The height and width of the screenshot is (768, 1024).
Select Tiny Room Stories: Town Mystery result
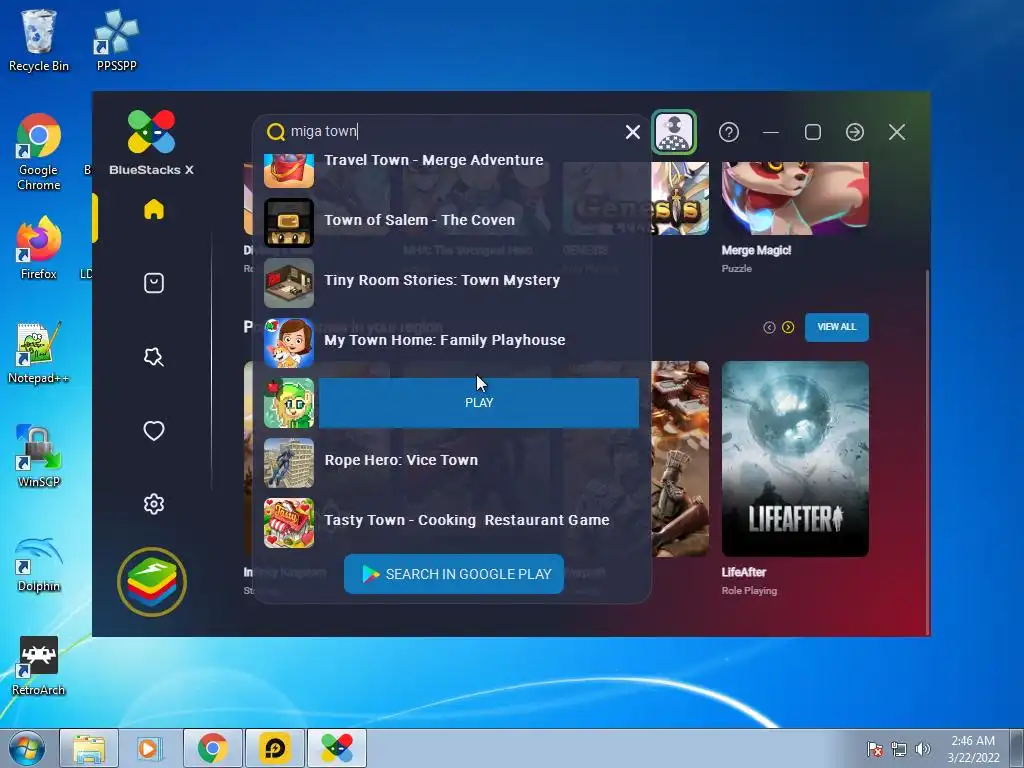tap(451, 283)
